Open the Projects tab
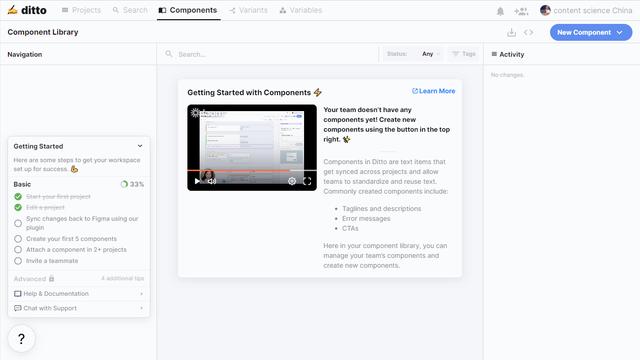This screenshot has width=640, height=360. [81, 10]
